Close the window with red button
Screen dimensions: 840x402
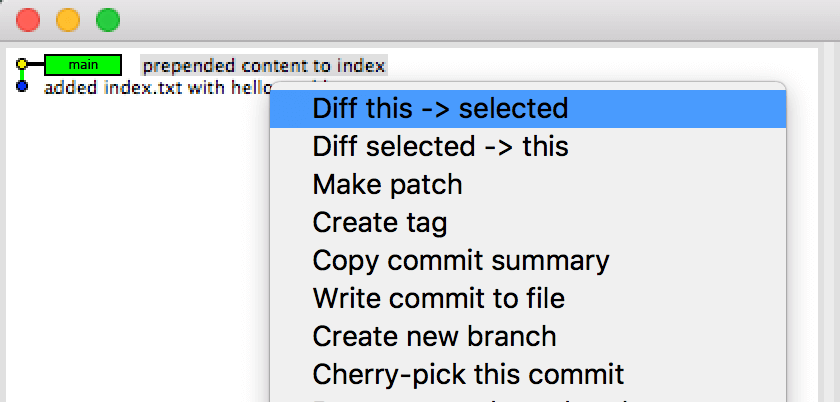(28, 19)
